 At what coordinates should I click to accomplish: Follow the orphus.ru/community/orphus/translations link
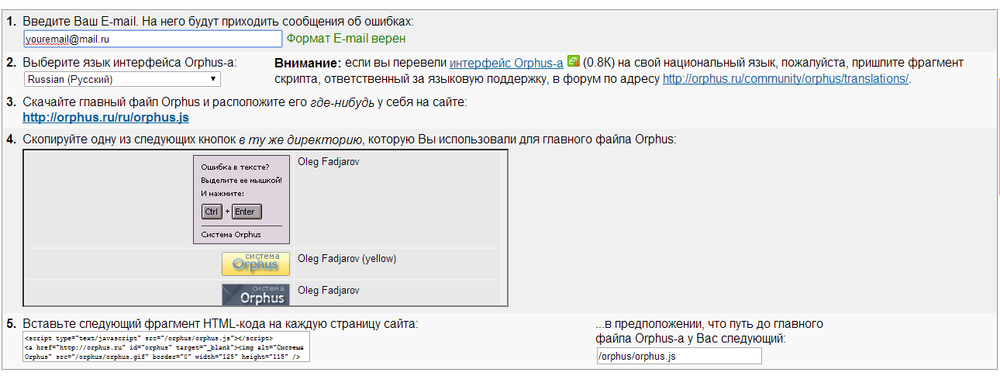click(x=786, y=79)
